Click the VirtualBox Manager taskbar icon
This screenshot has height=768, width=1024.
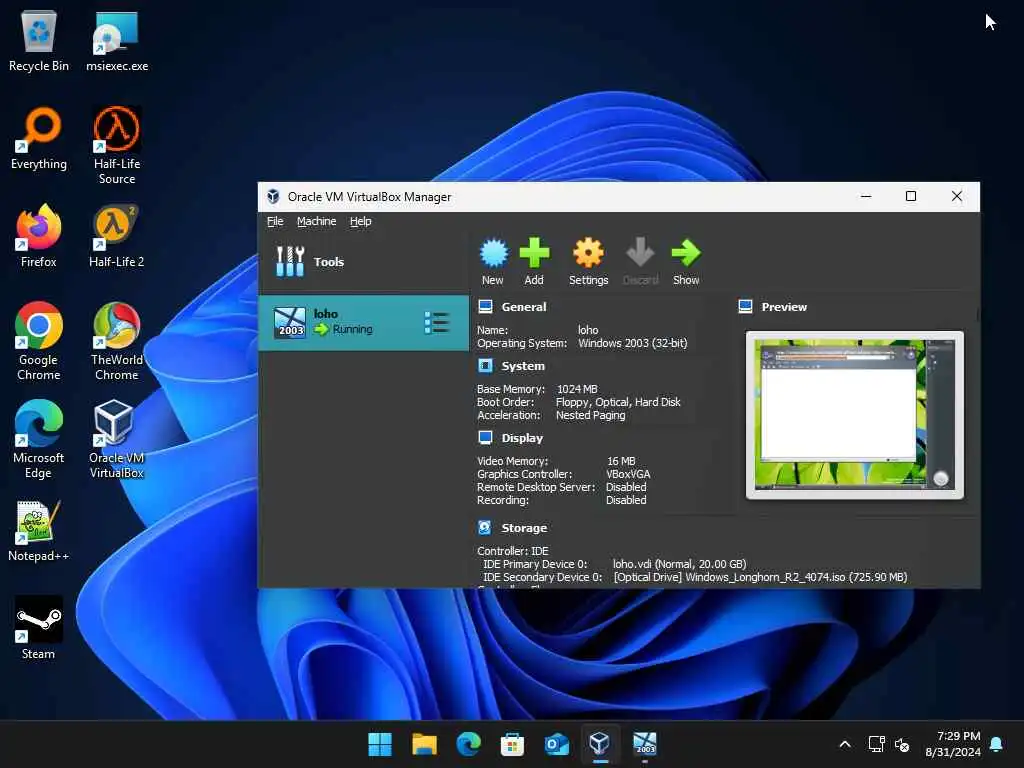600,744
